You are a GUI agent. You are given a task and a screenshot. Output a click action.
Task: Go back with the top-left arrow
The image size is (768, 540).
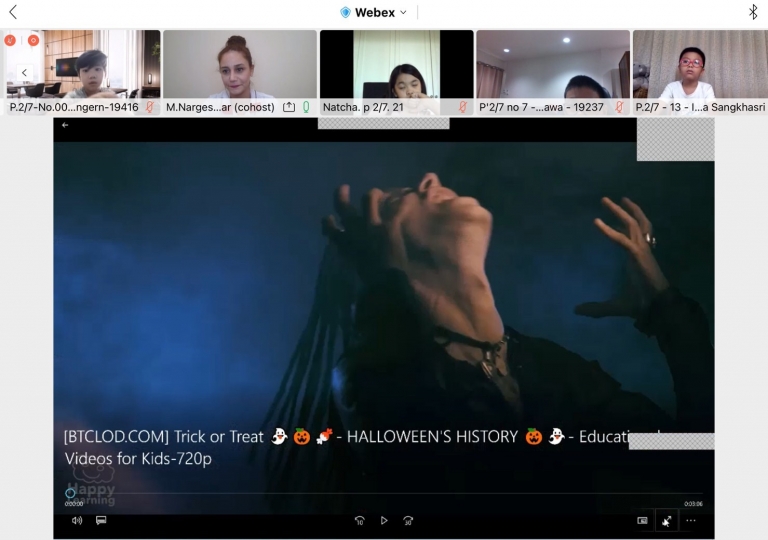[x=13, y=12]
